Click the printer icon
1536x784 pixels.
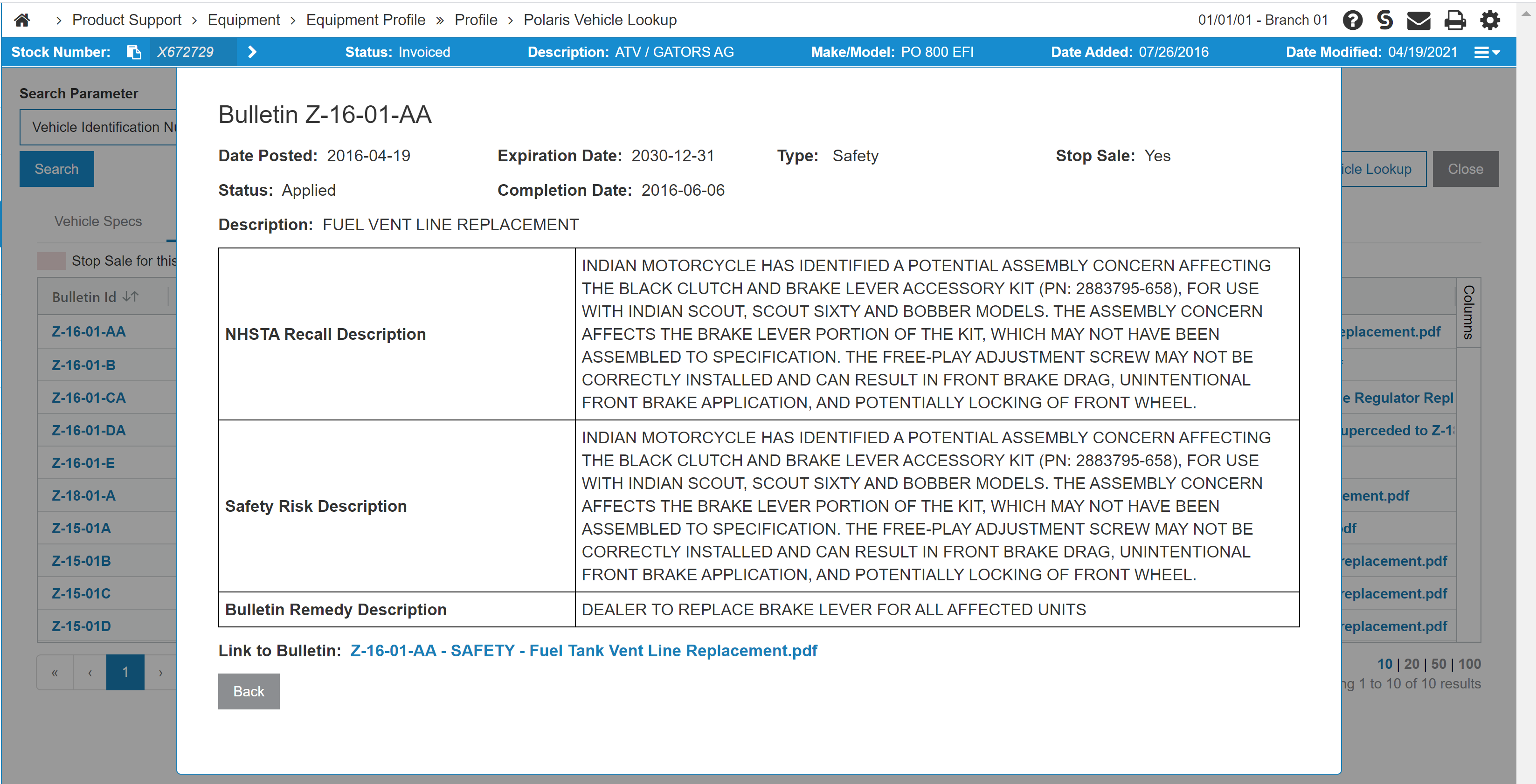[1454, 20]
